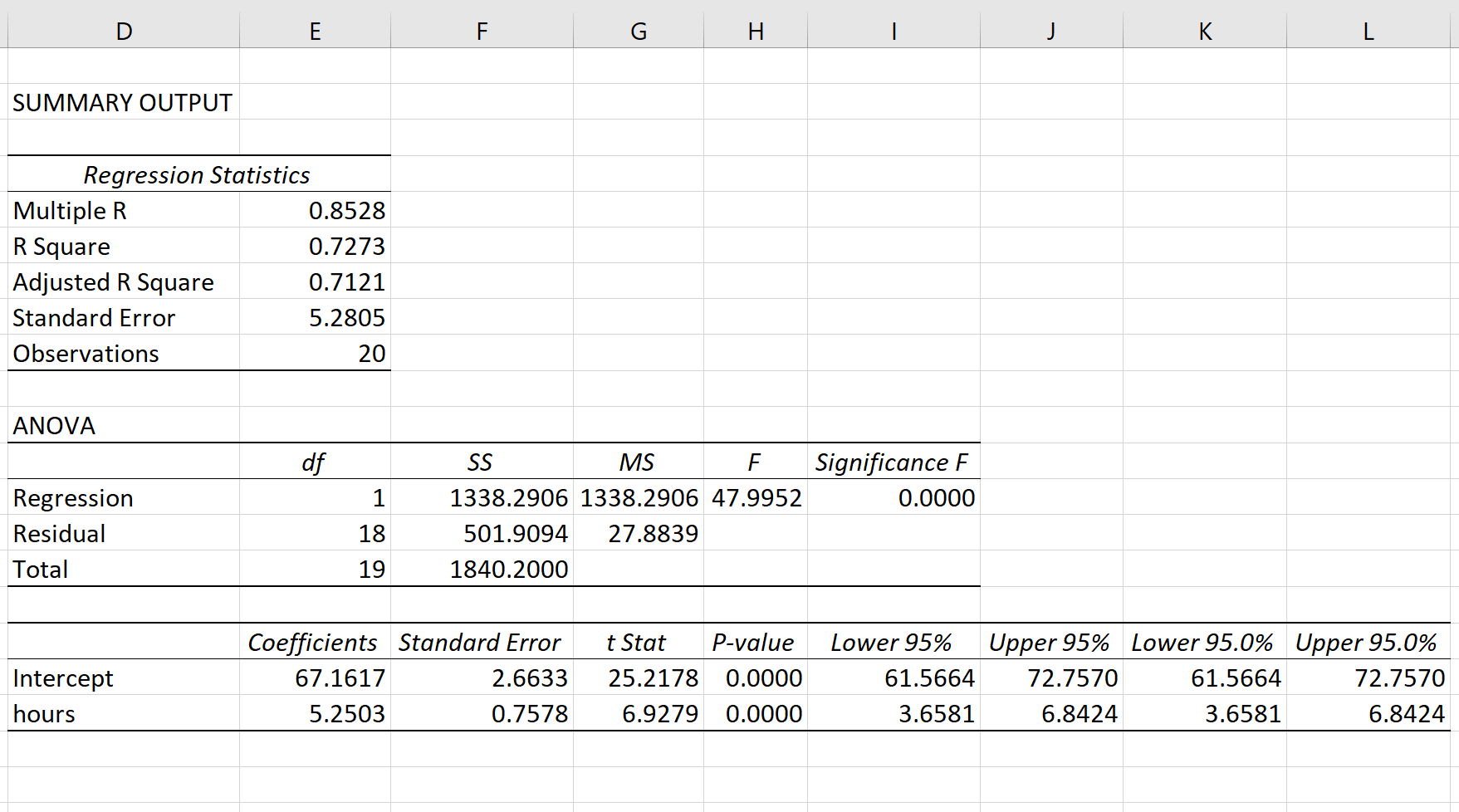Select the ANOVA label cell
The width and height of the screenshot is (1459, 812).
55,426
